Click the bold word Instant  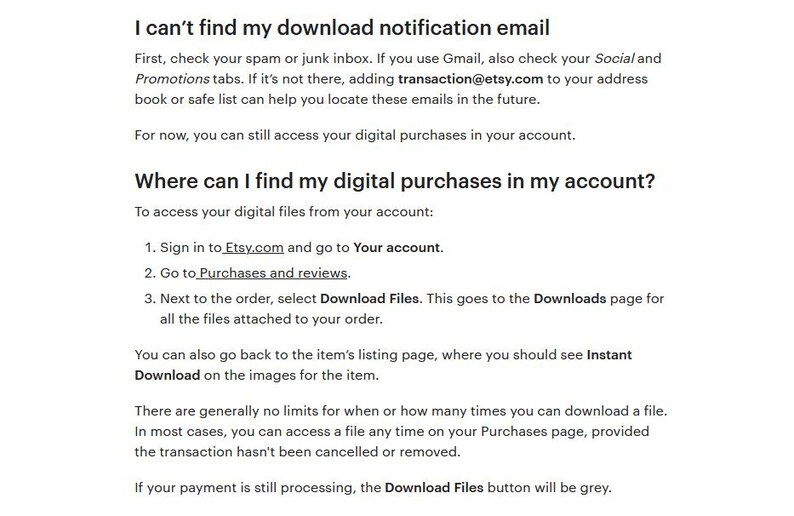(609, 355)
